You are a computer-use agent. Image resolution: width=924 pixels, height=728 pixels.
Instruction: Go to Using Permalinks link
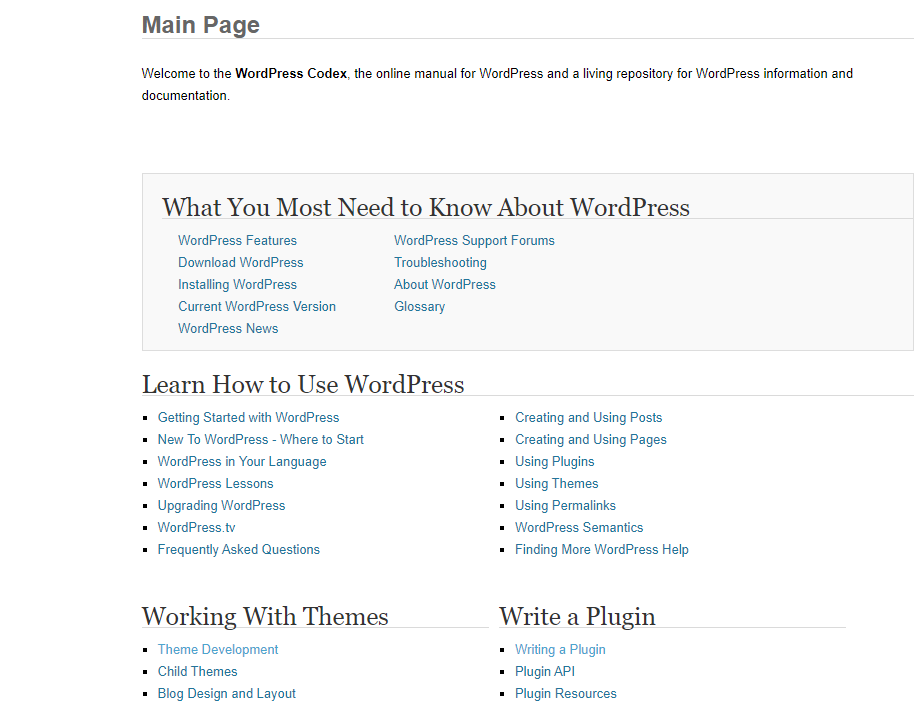pyautogui.click(x=566, y=506)
